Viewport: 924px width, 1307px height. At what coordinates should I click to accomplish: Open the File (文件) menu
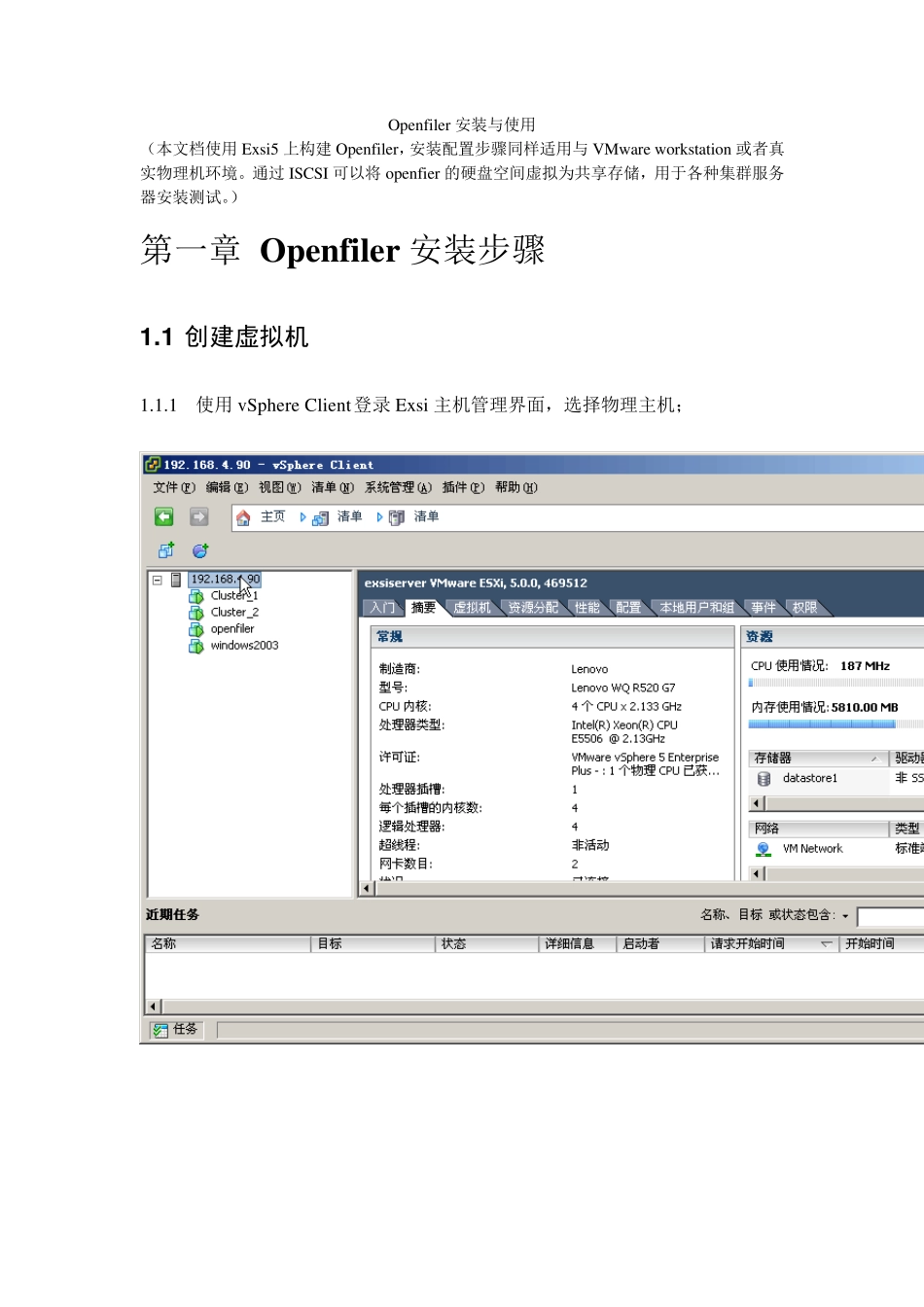(x=174, y=488)
